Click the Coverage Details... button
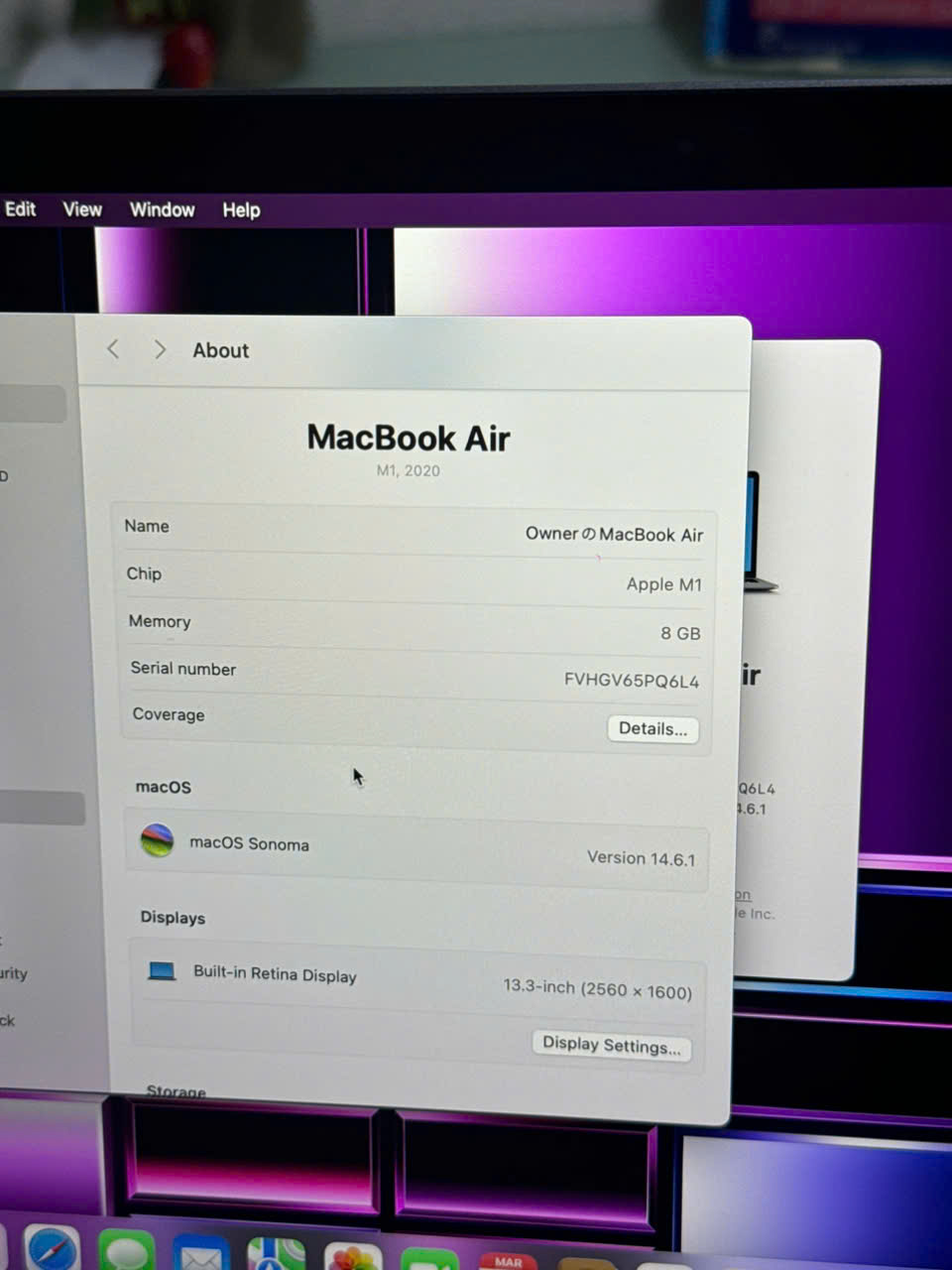 point(653,729)
